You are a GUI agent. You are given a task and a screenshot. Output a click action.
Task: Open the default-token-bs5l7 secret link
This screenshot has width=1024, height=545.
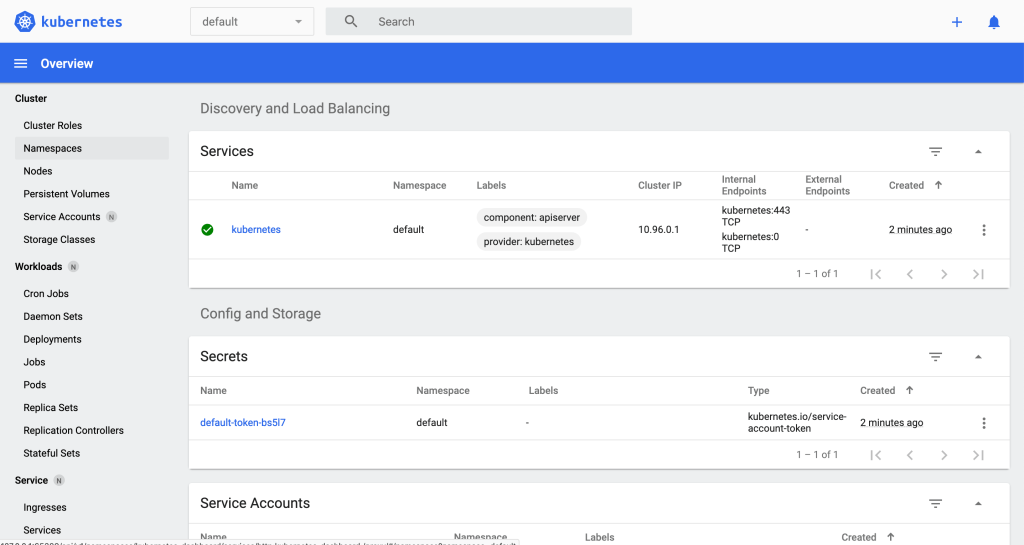pos(242,423)
